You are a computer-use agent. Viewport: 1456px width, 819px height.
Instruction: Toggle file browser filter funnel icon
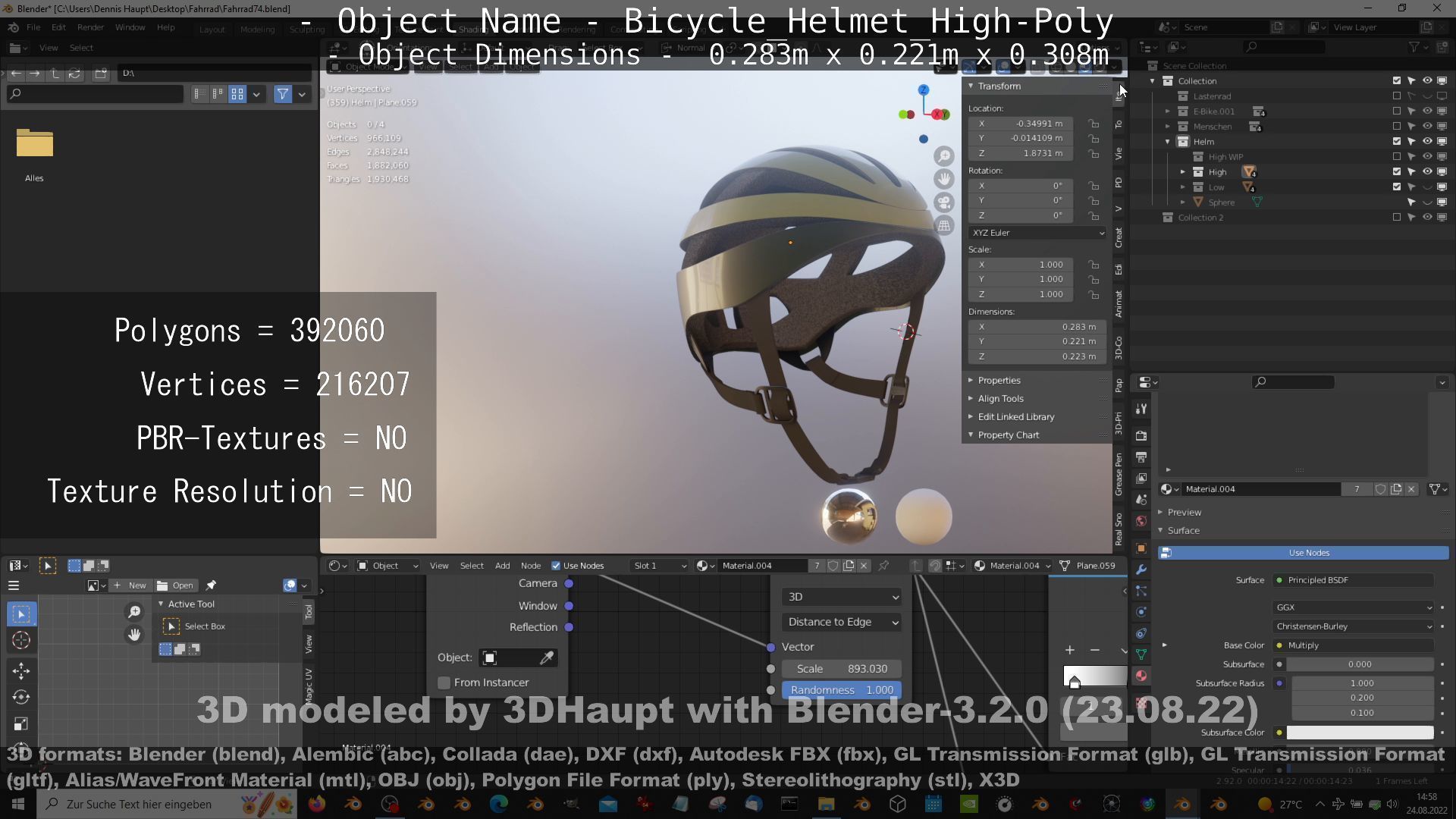click(282, 94)
